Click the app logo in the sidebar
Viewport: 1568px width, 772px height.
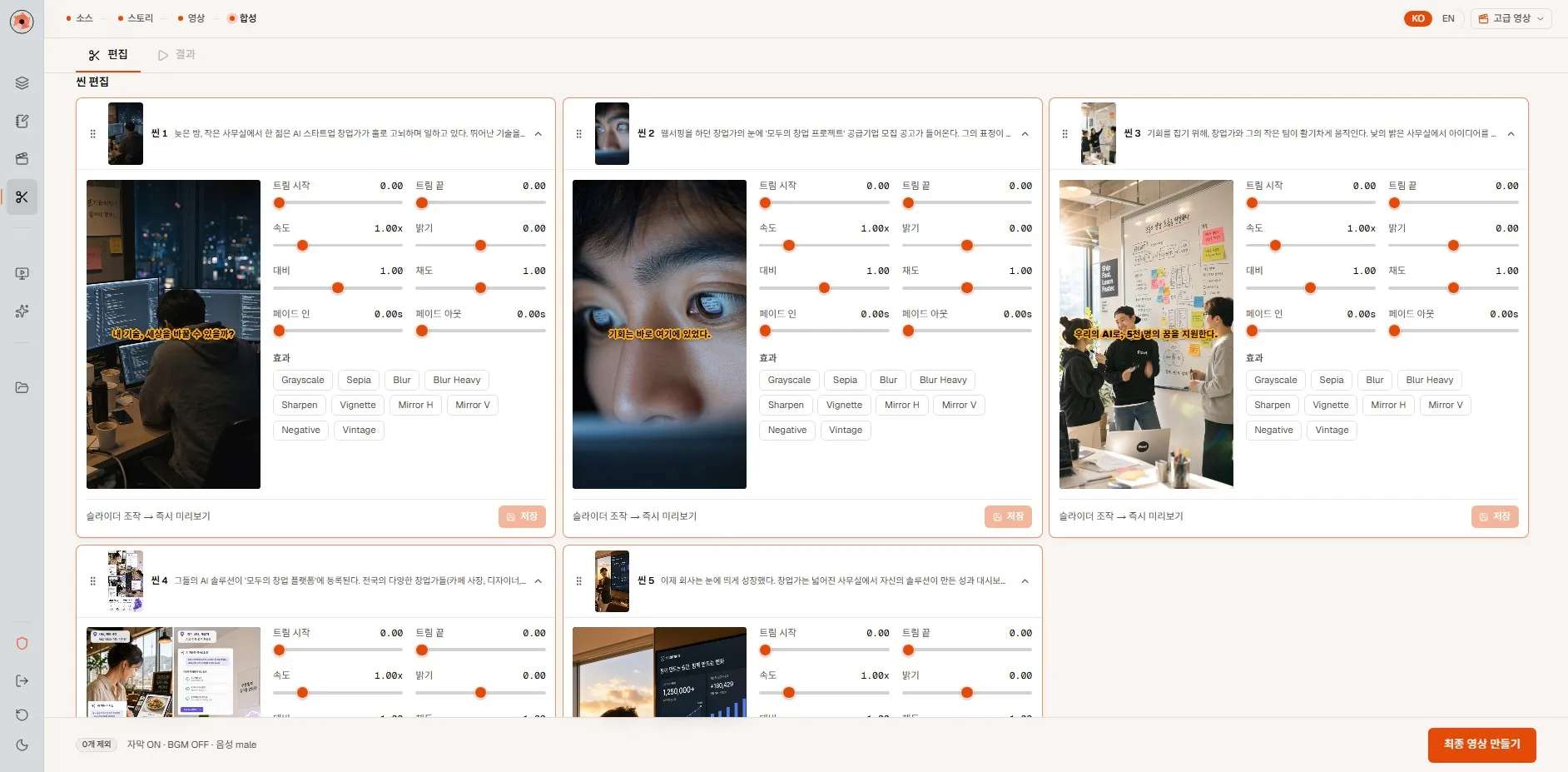click(22, 22)
